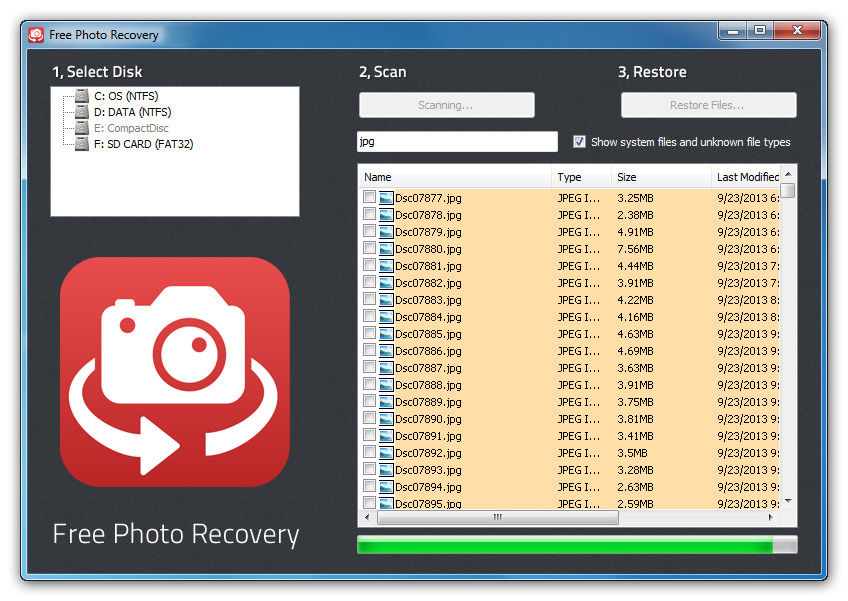Screen dimensions: 848x601
Task: Click image icon of Dsc07884.jpg
Action: 386,317
